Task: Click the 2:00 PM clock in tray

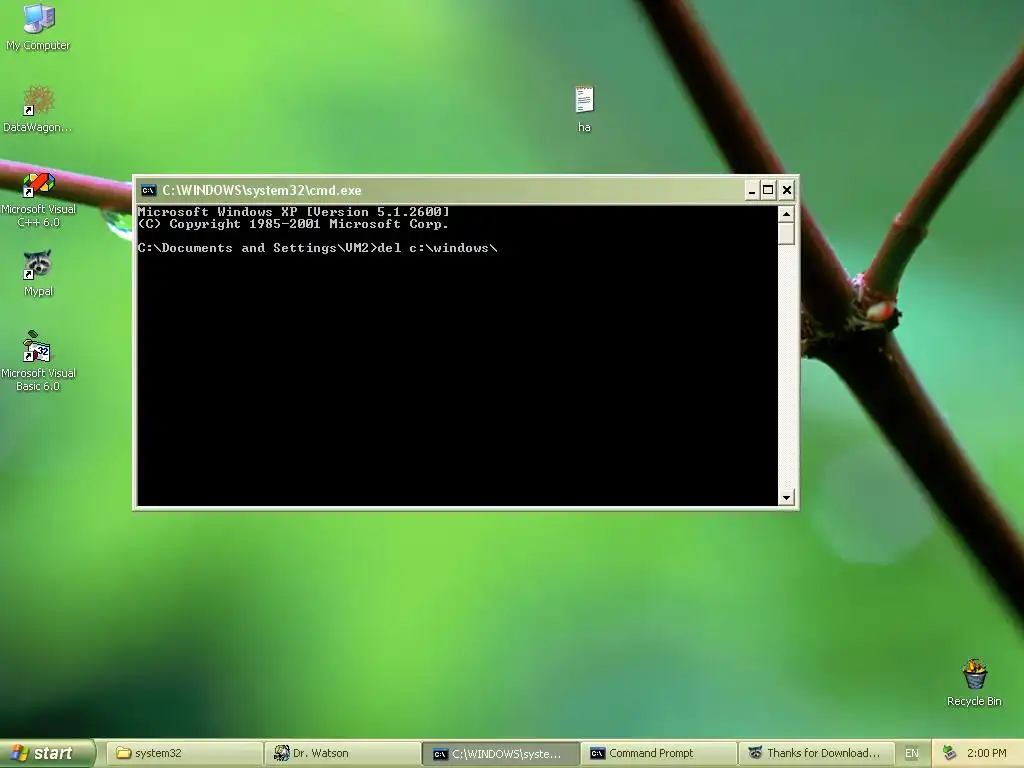Action: pyautogui.click(x=987, y=753)
